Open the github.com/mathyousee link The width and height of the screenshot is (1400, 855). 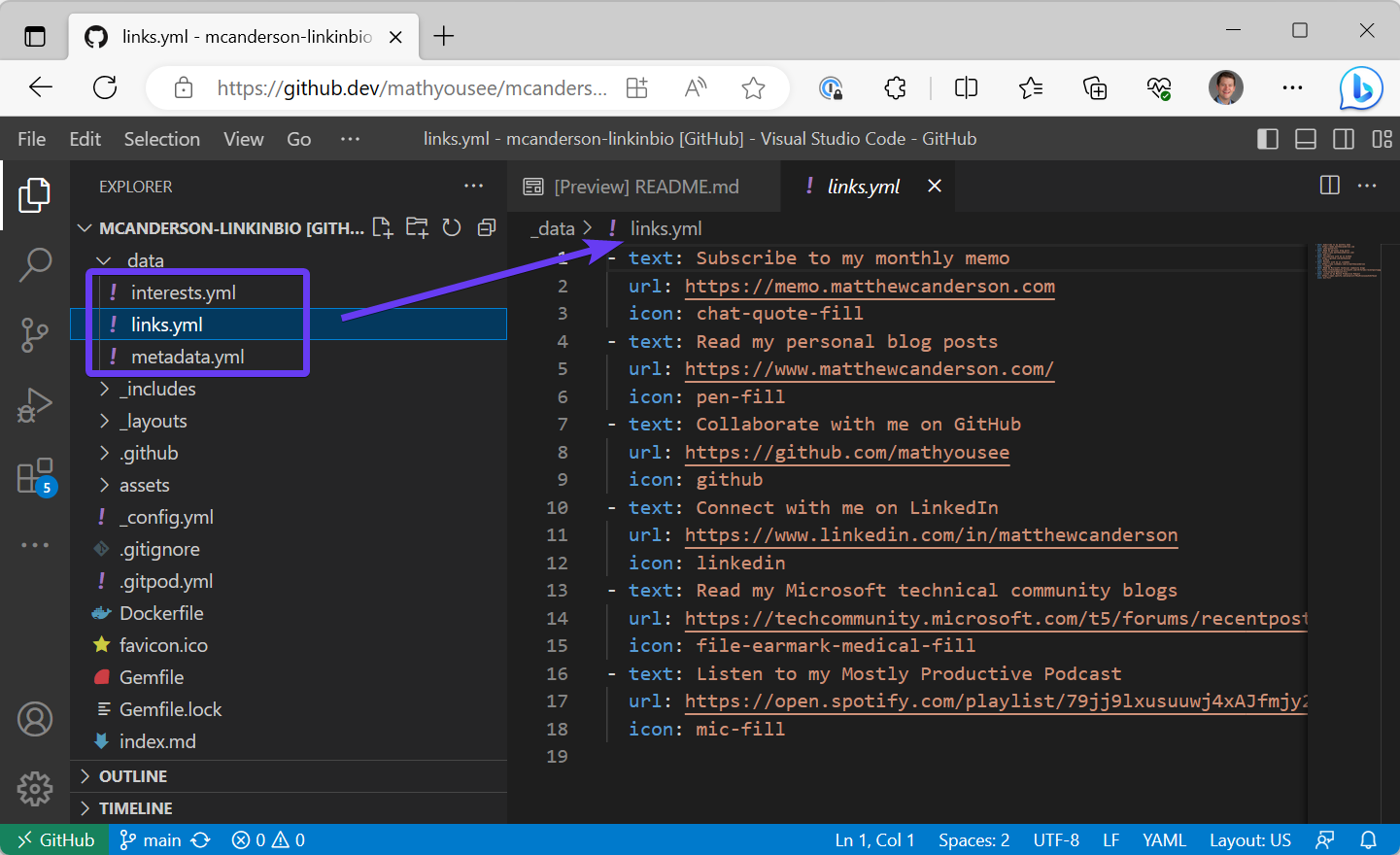point(847,452)
